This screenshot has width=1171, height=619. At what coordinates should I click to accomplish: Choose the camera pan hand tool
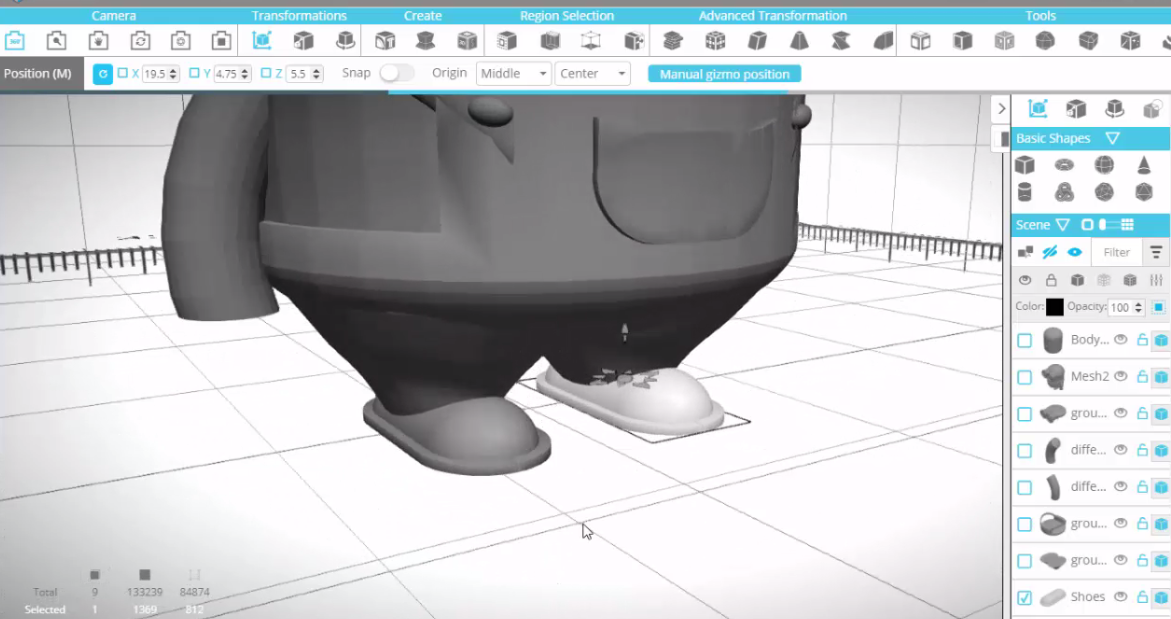click(x=98, y=40)
